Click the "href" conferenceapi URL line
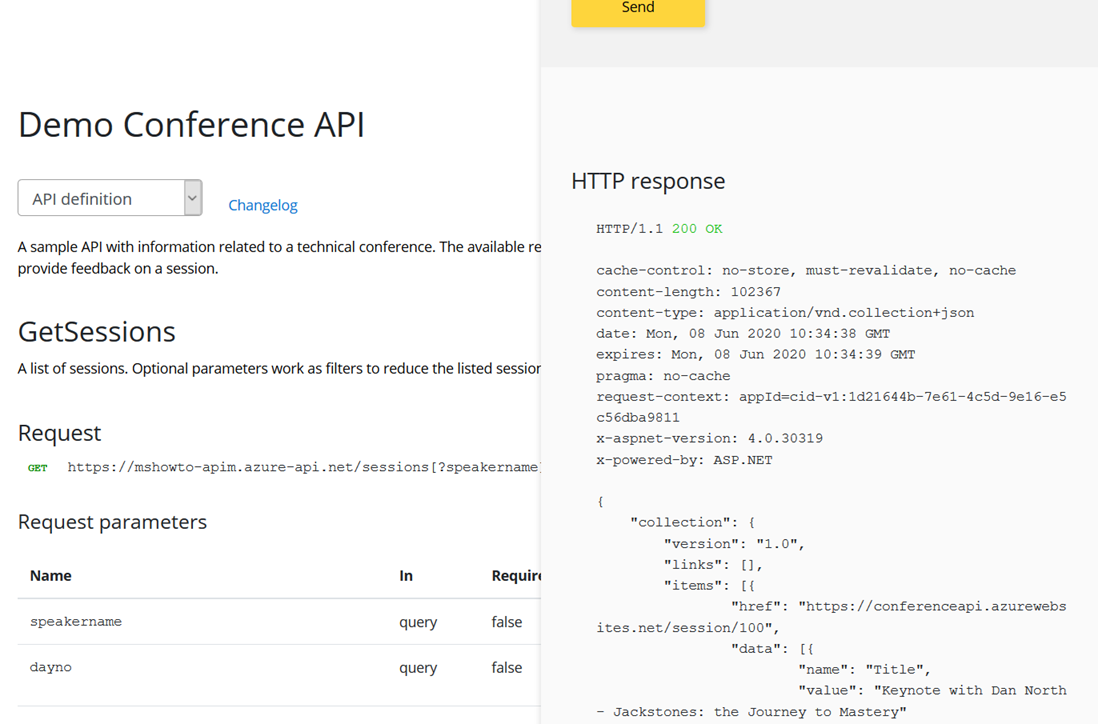 coord(831,617)
